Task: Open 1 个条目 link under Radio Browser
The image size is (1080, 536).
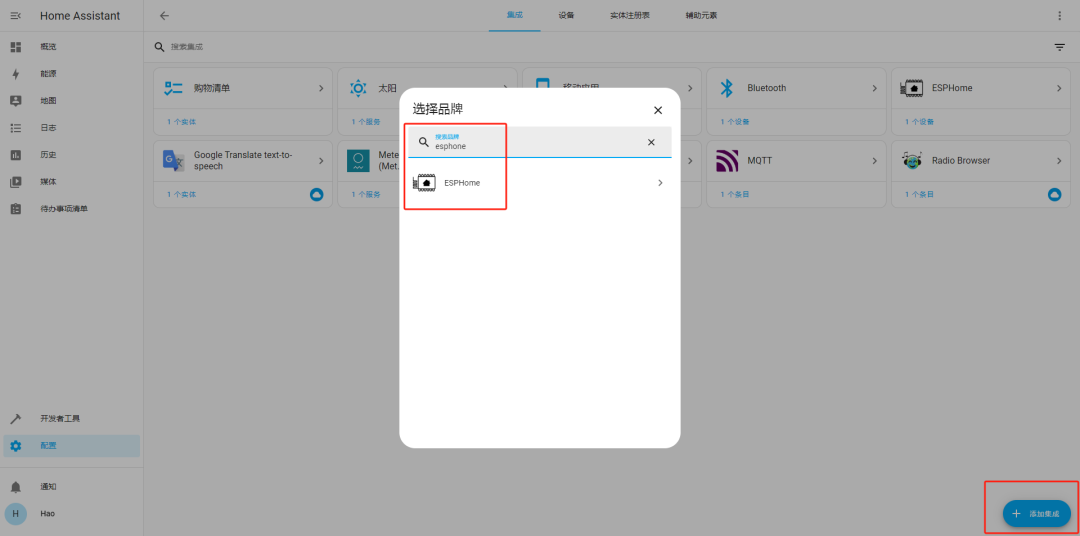Action: pyautogui.click(x=920, y=194)
